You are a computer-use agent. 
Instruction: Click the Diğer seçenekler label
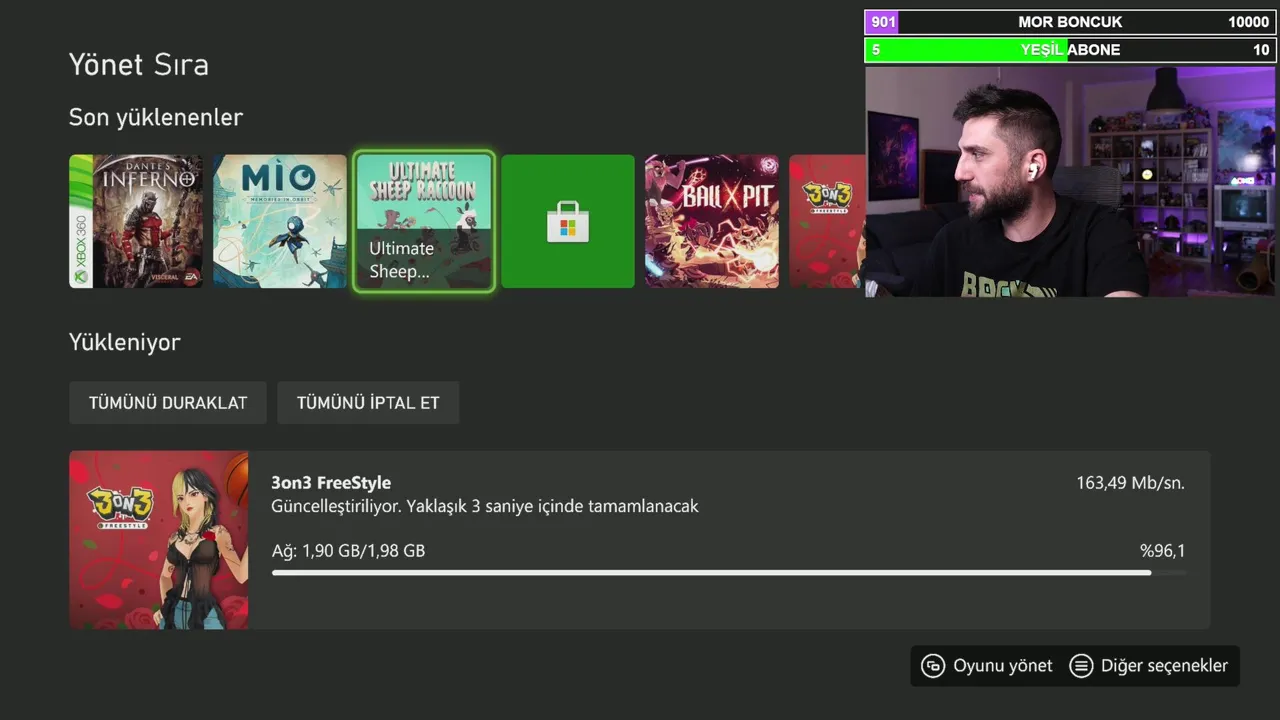[x=1164, y=666]
